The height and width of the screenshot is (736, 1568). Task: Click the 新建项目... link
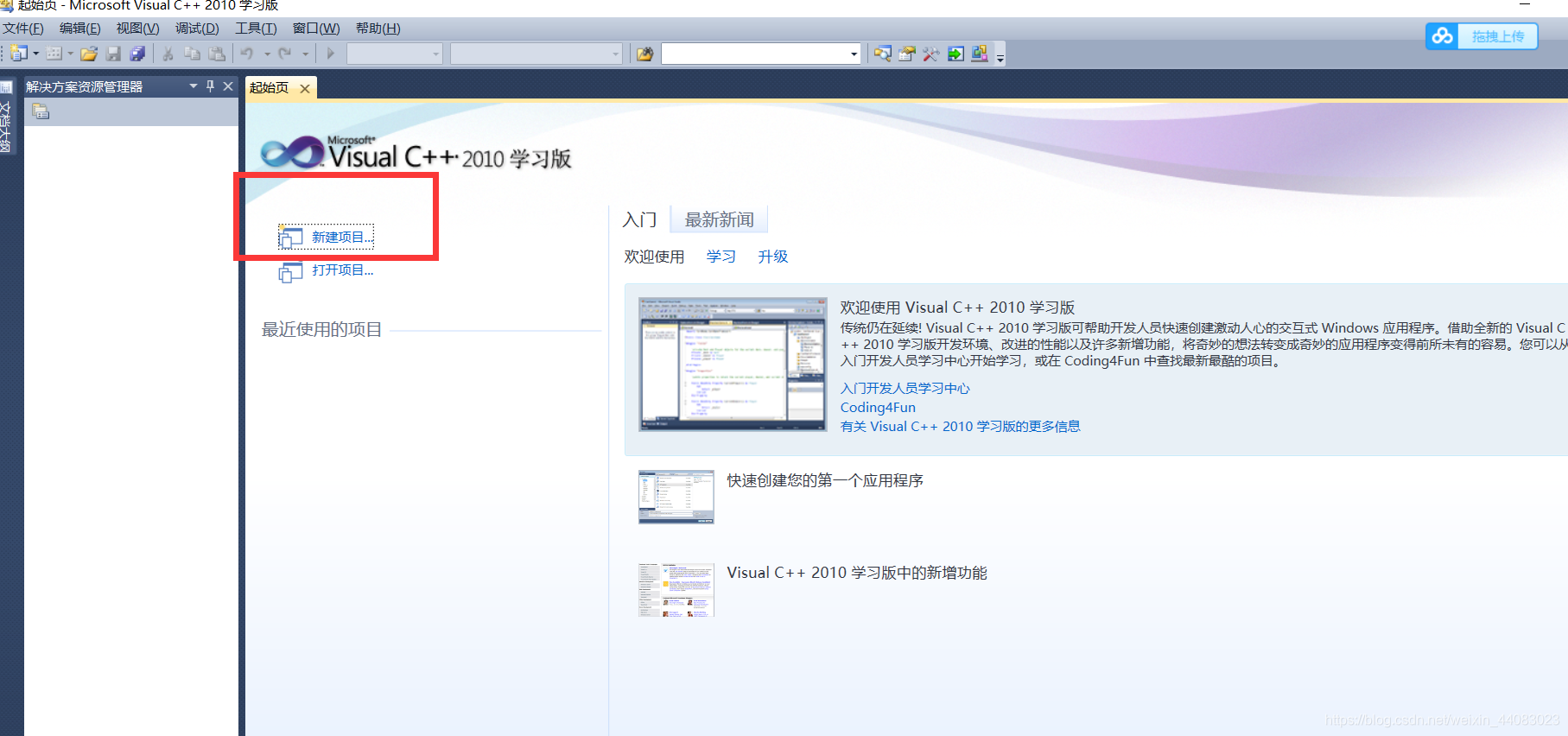click(342, 237)
